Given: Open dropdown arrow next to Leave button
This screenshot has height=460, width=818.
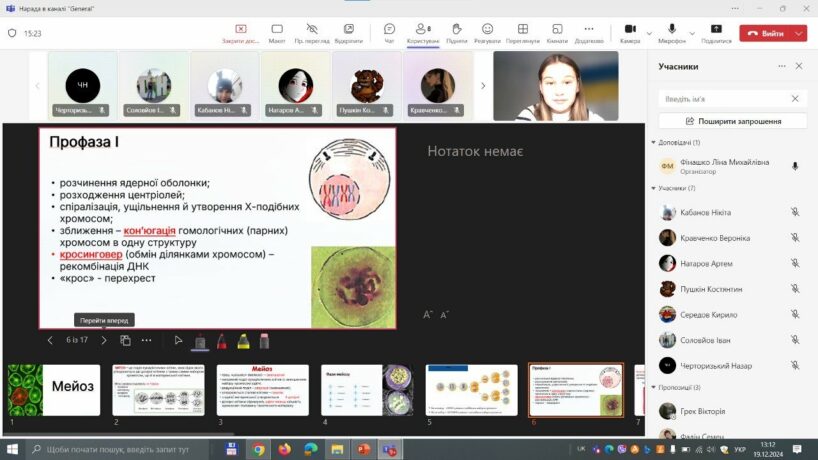Looking at the screenshot, I should pos(799,33).
